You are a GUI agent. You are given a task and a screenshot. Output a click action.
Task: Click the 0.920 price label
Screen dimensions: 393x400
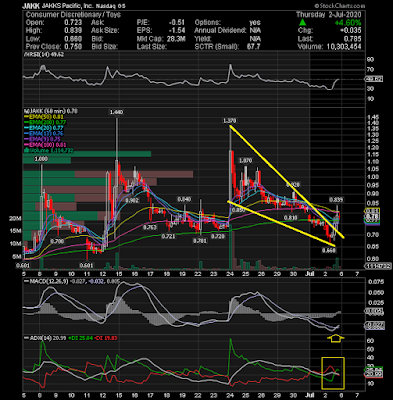tap(293, 184)
